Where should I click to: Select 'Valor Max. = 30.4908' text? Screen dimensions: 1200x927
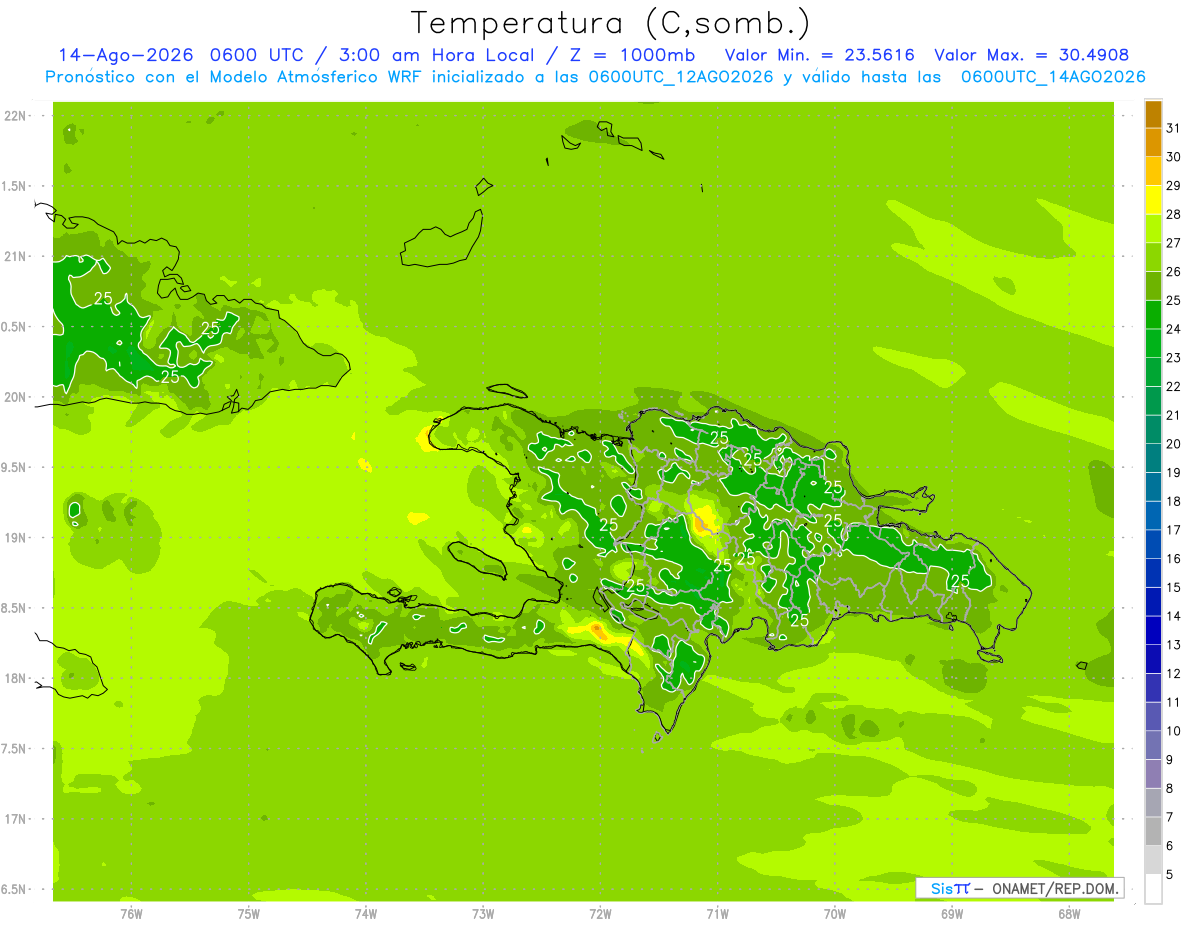(1031, 55)
